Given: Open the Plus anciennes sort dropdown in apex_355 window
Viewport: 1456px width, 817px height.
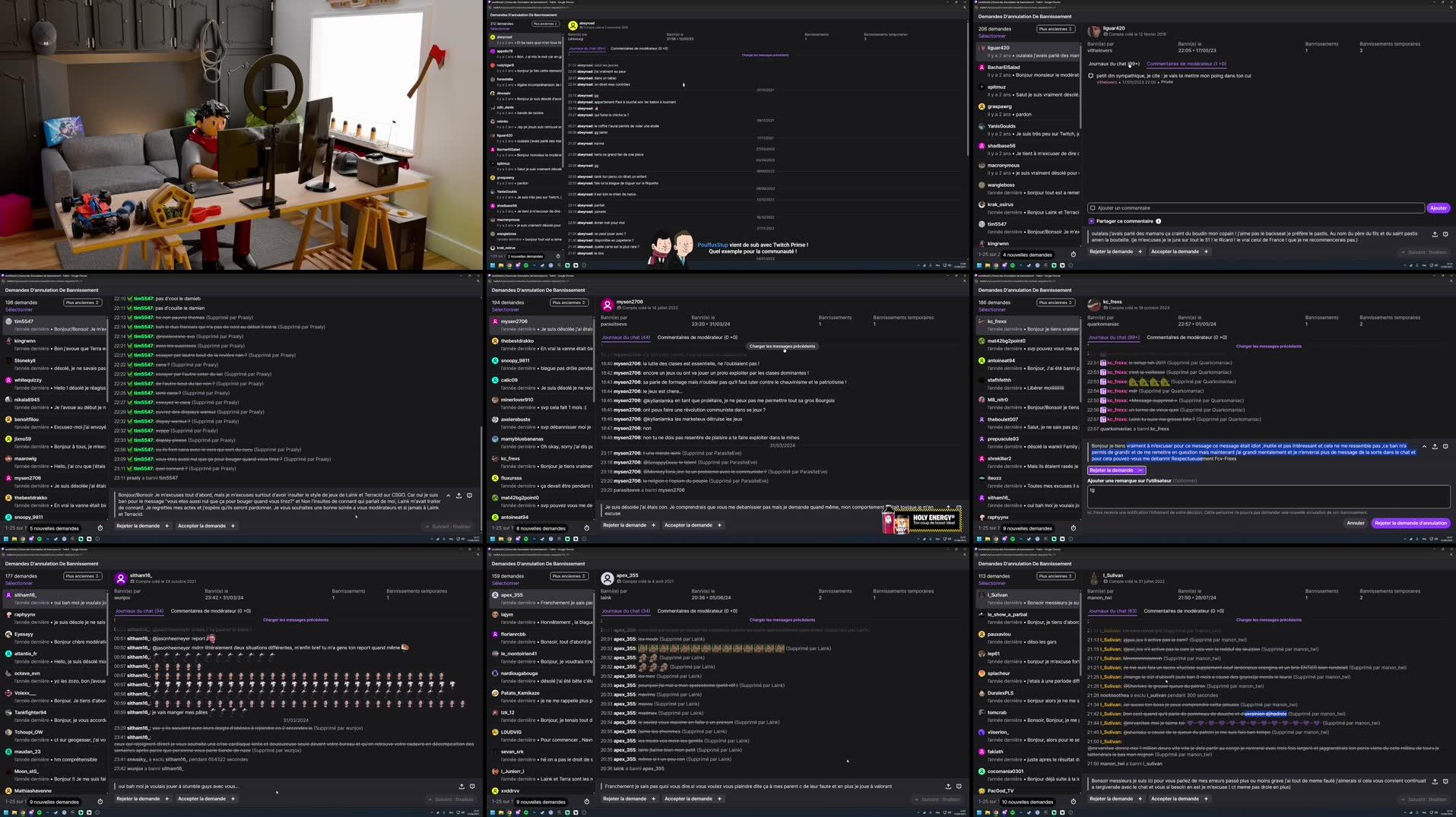Looking at the screenshot, I should pyautogui.click(x=569, y=576).
